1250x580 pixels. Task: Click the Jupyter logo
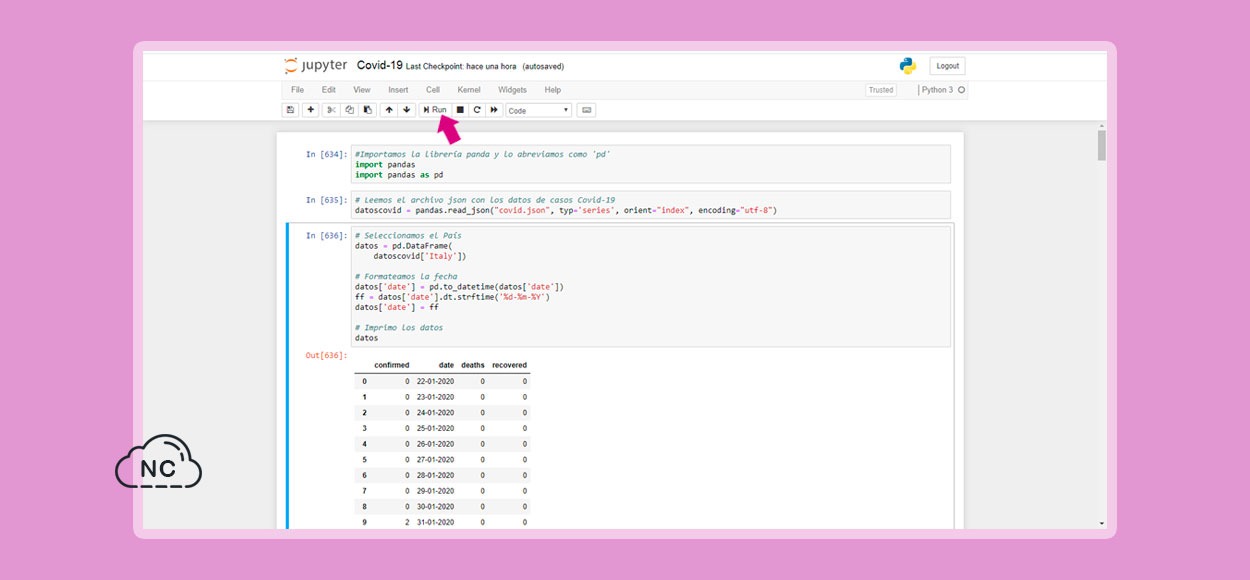(315, 66)
